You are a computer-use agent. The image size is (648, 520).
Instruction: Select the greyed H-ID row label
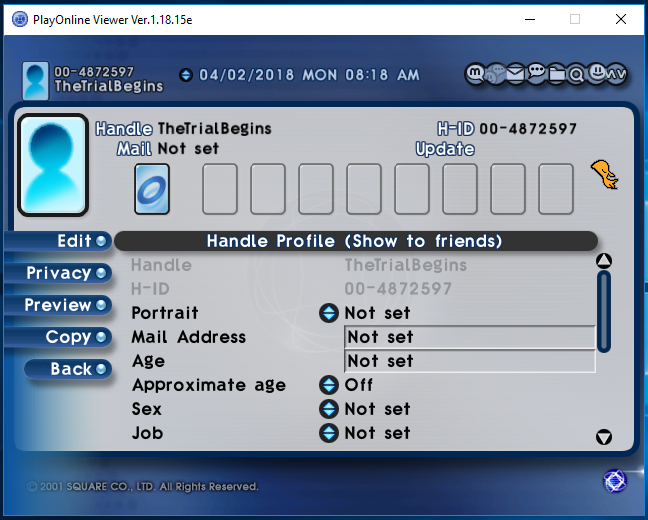pos(150,289)
